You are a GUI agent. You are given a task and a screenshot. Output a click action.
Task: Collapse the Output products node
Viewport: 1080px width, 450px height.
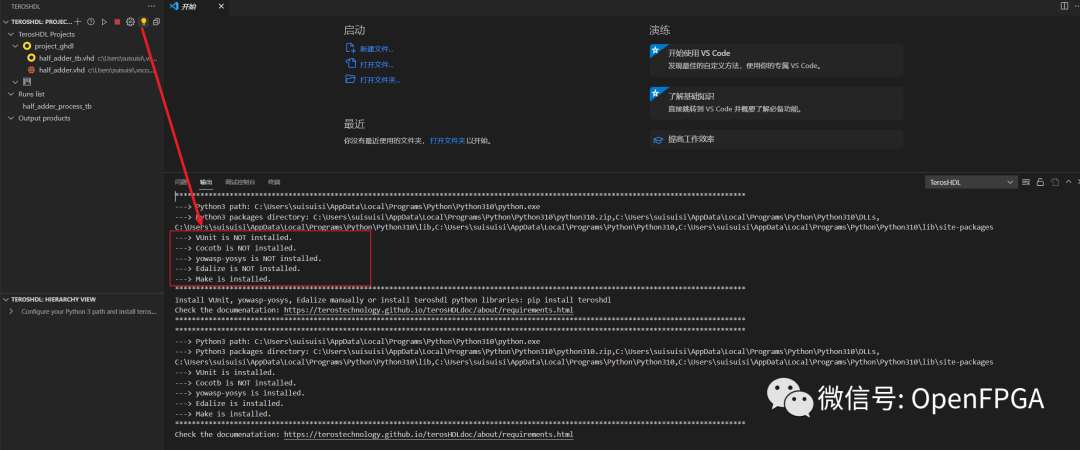(x=11, y=118)
